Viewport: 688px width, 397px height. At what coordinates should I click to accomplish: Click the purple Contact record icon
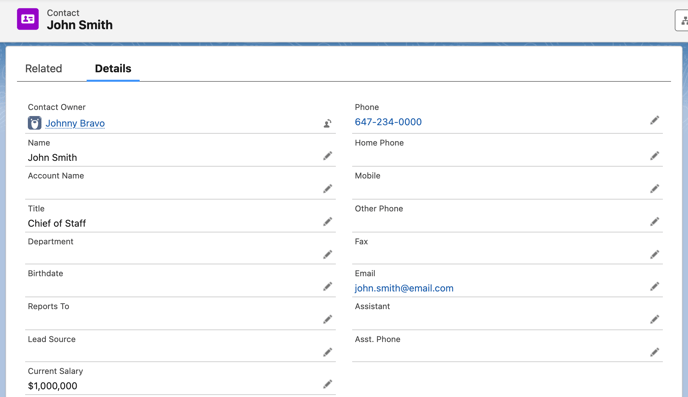[x=28, y=19]
